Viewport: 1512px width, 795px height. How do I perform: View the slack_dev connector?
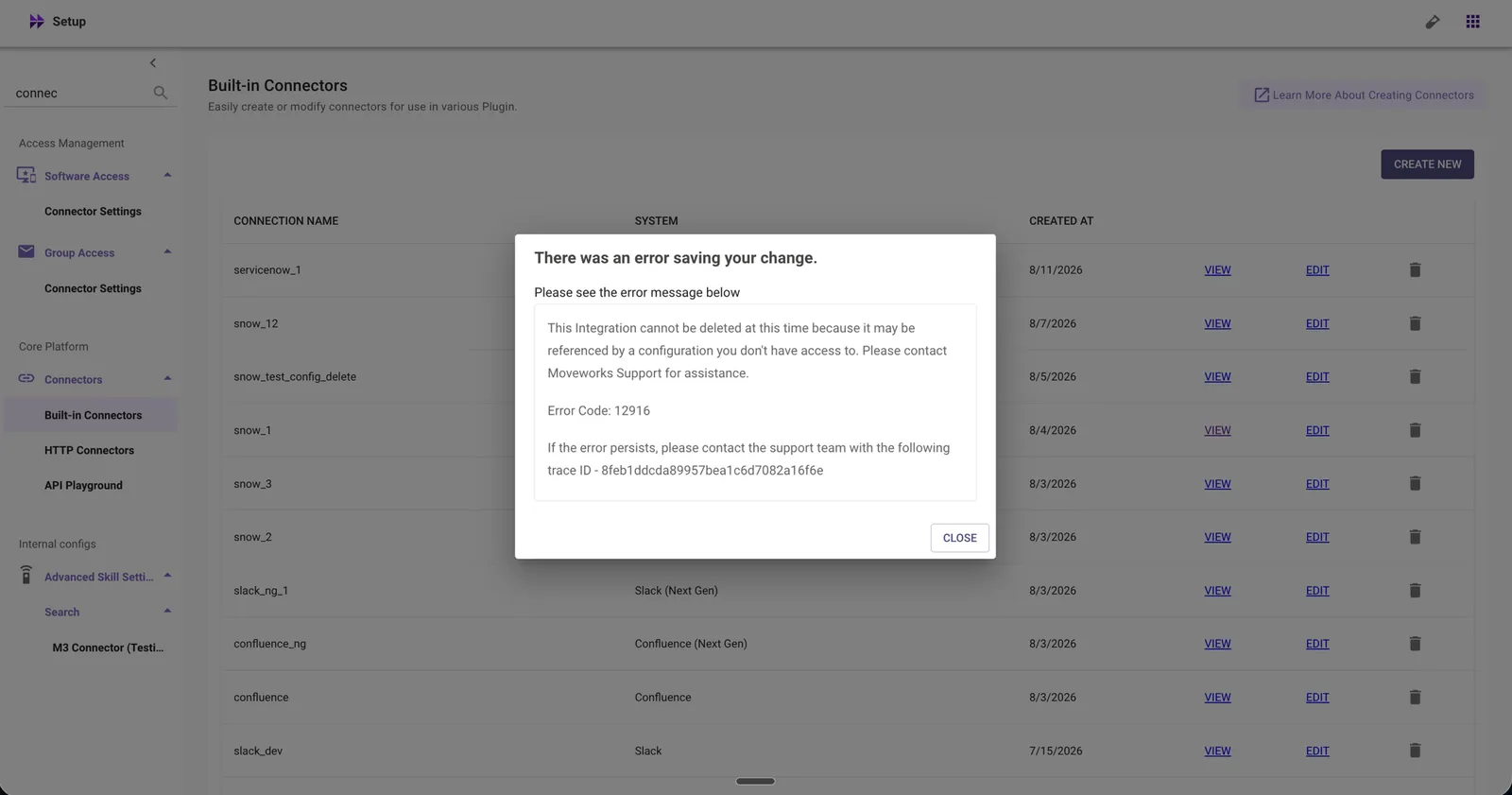click(1217, 751)
